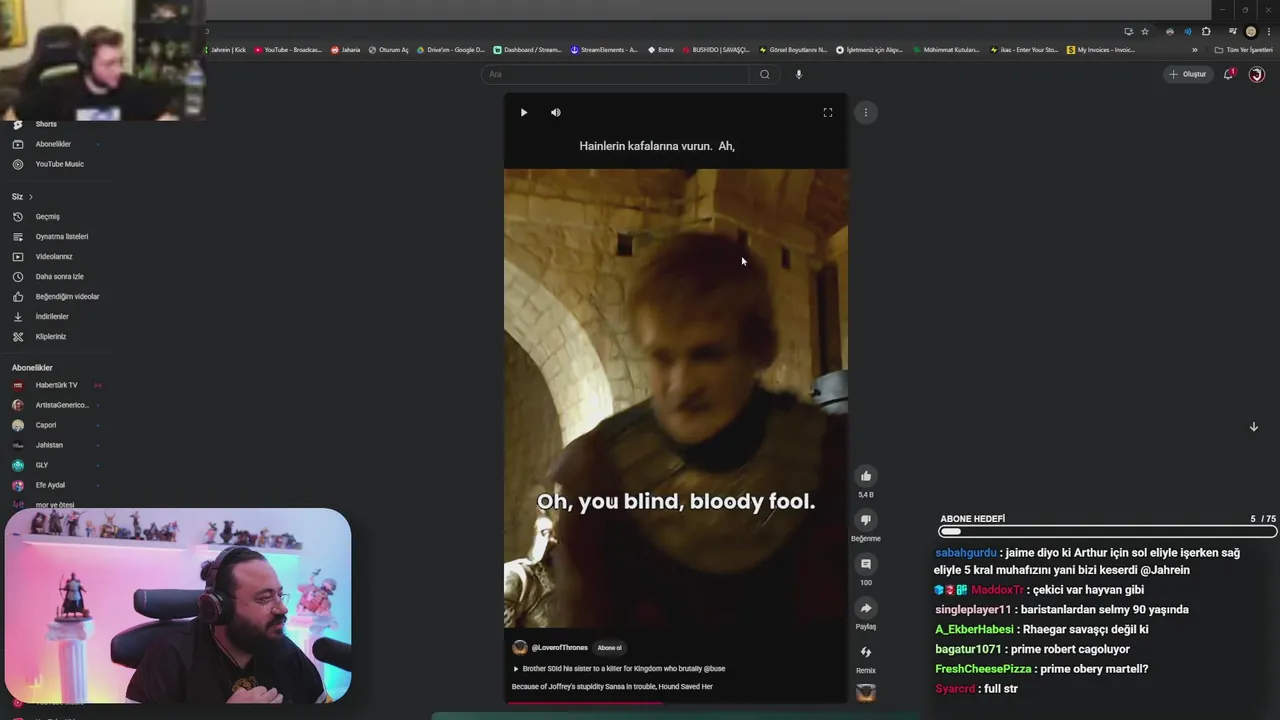Screen dimensions: 1280x720
Task: Click the LoverofThrones channel avatar
Action: 519,648
